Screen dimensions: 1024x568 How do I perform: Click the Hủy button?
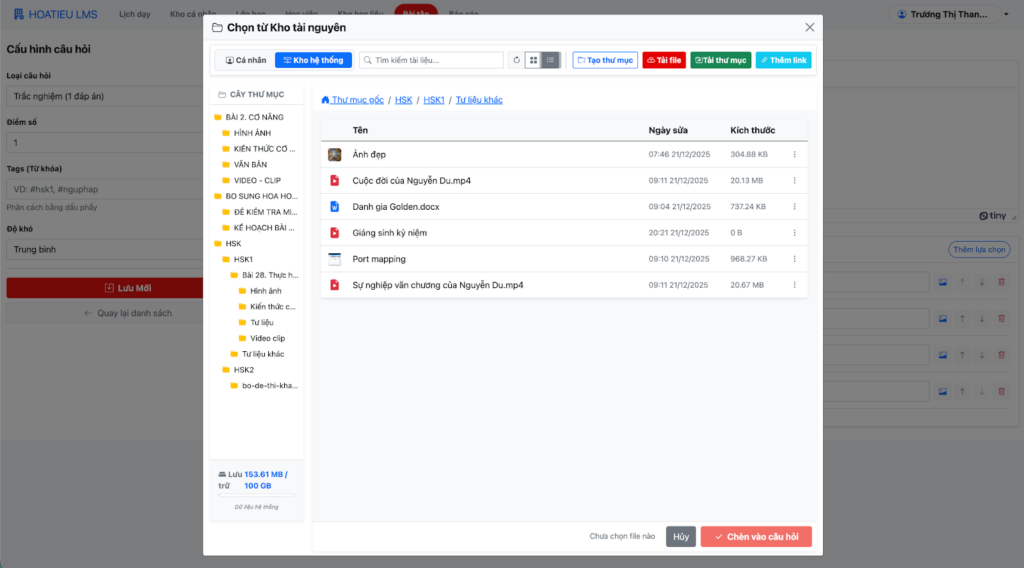(x=681, y=537)
